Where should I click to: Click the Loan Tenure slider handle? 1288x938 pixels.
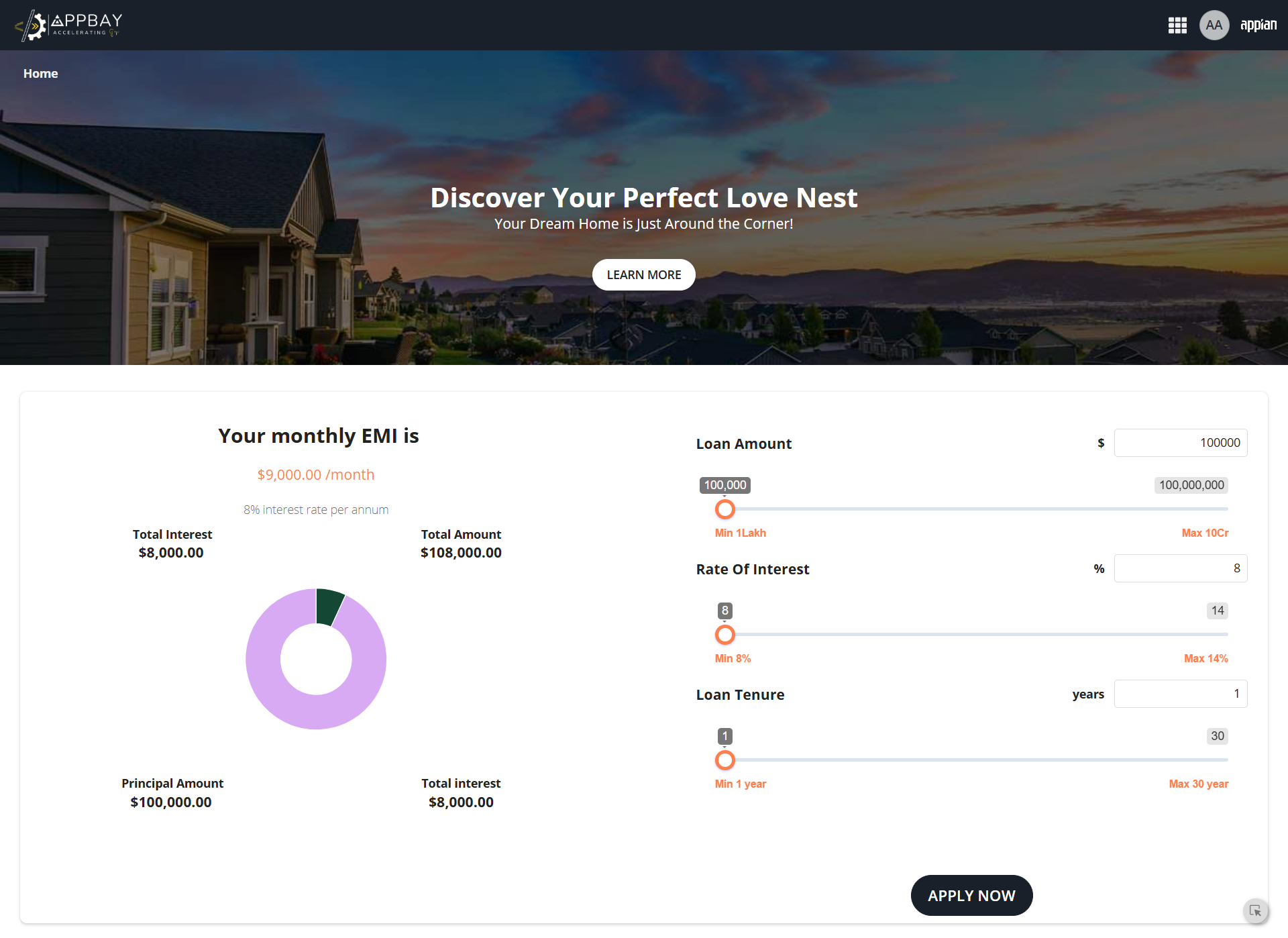coord(725,760)
